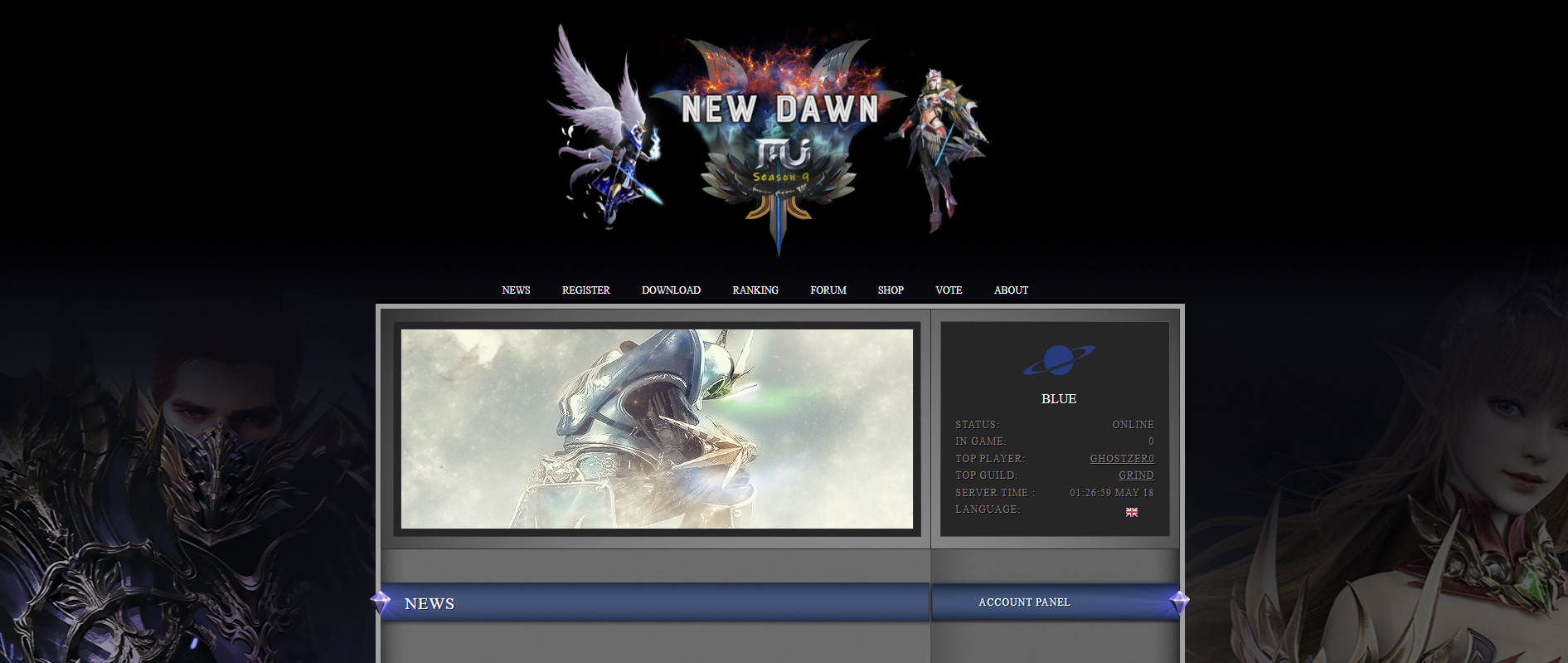Click the BLUE server name
The width and height of the screenshot is (1568, 663).
(x=1059, y=399)
